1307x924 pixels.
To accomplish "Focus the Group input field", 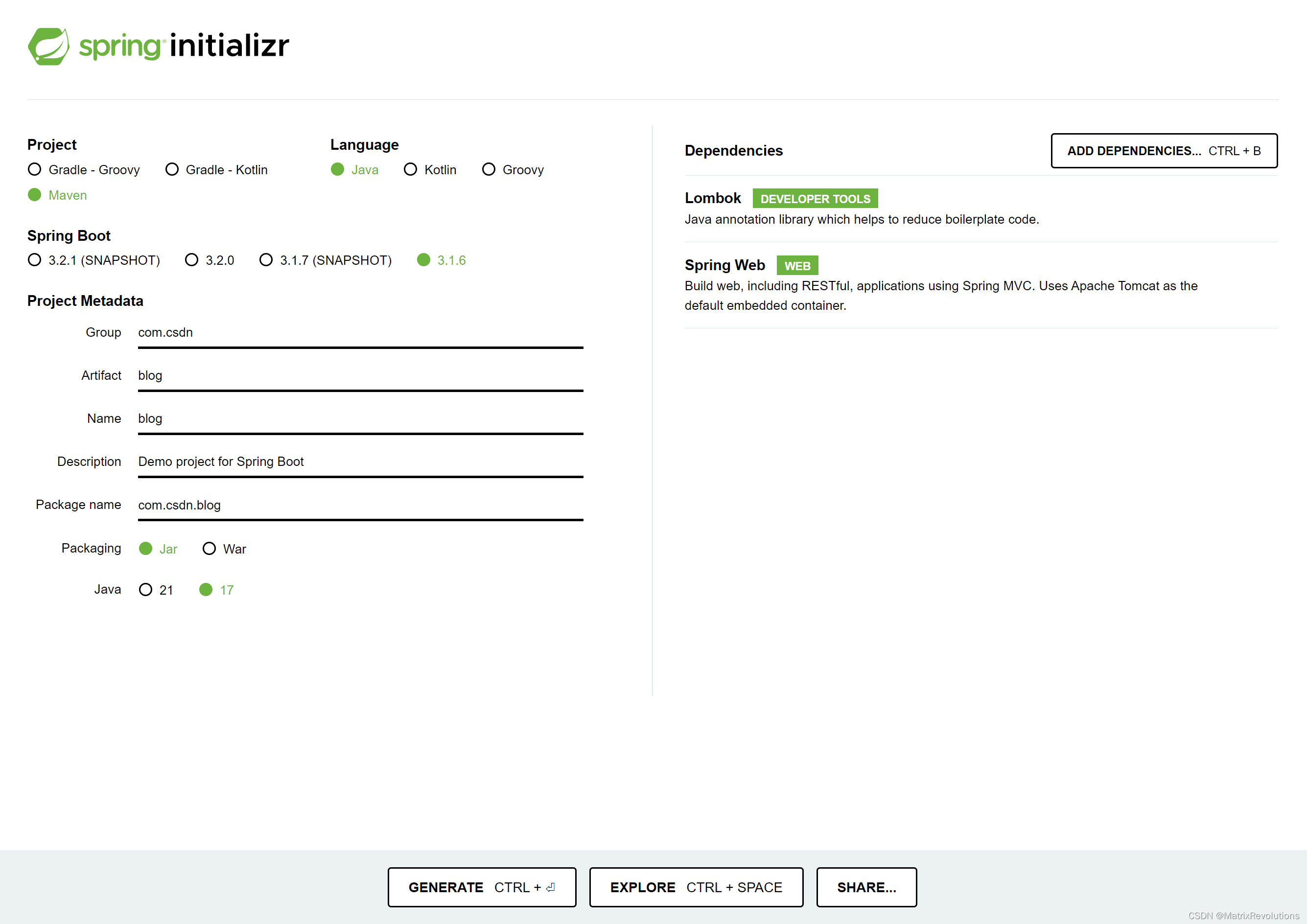I will pos(360,333).
